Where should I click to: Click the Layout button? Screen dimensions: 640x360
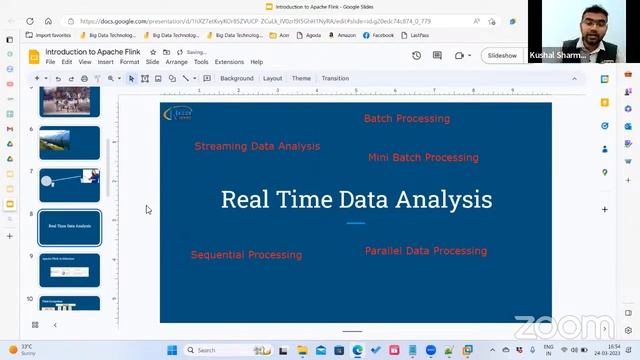272,78
